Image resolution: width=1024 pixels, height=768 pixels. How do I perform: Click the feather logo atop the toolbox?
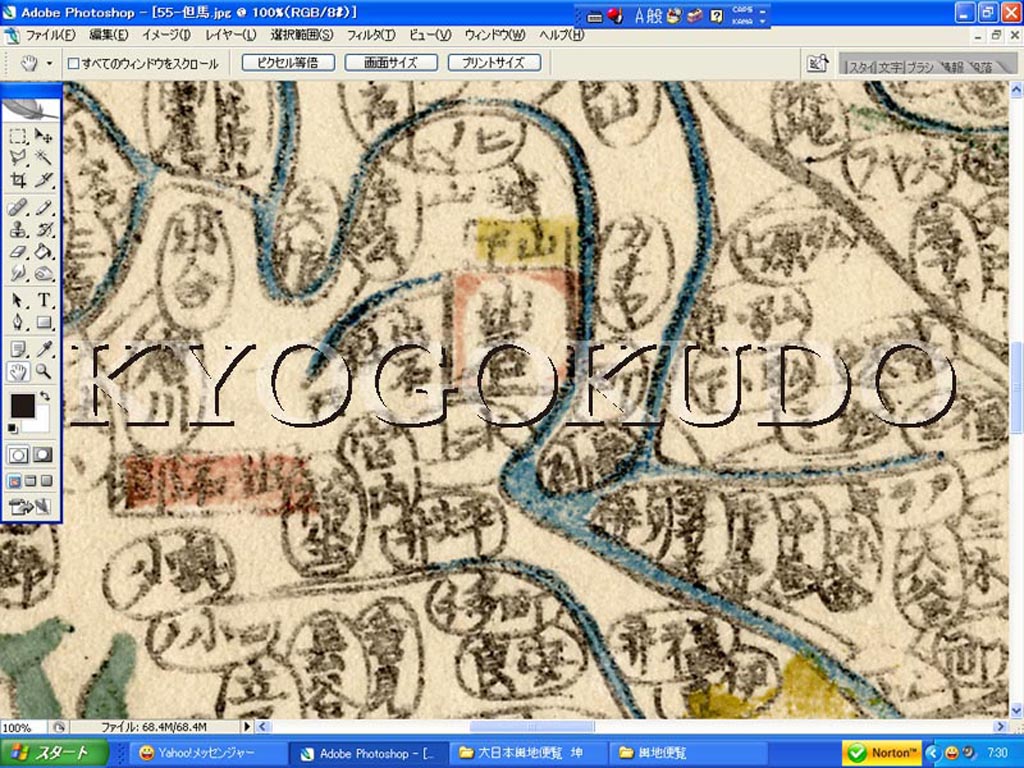(x=31, y=108)
